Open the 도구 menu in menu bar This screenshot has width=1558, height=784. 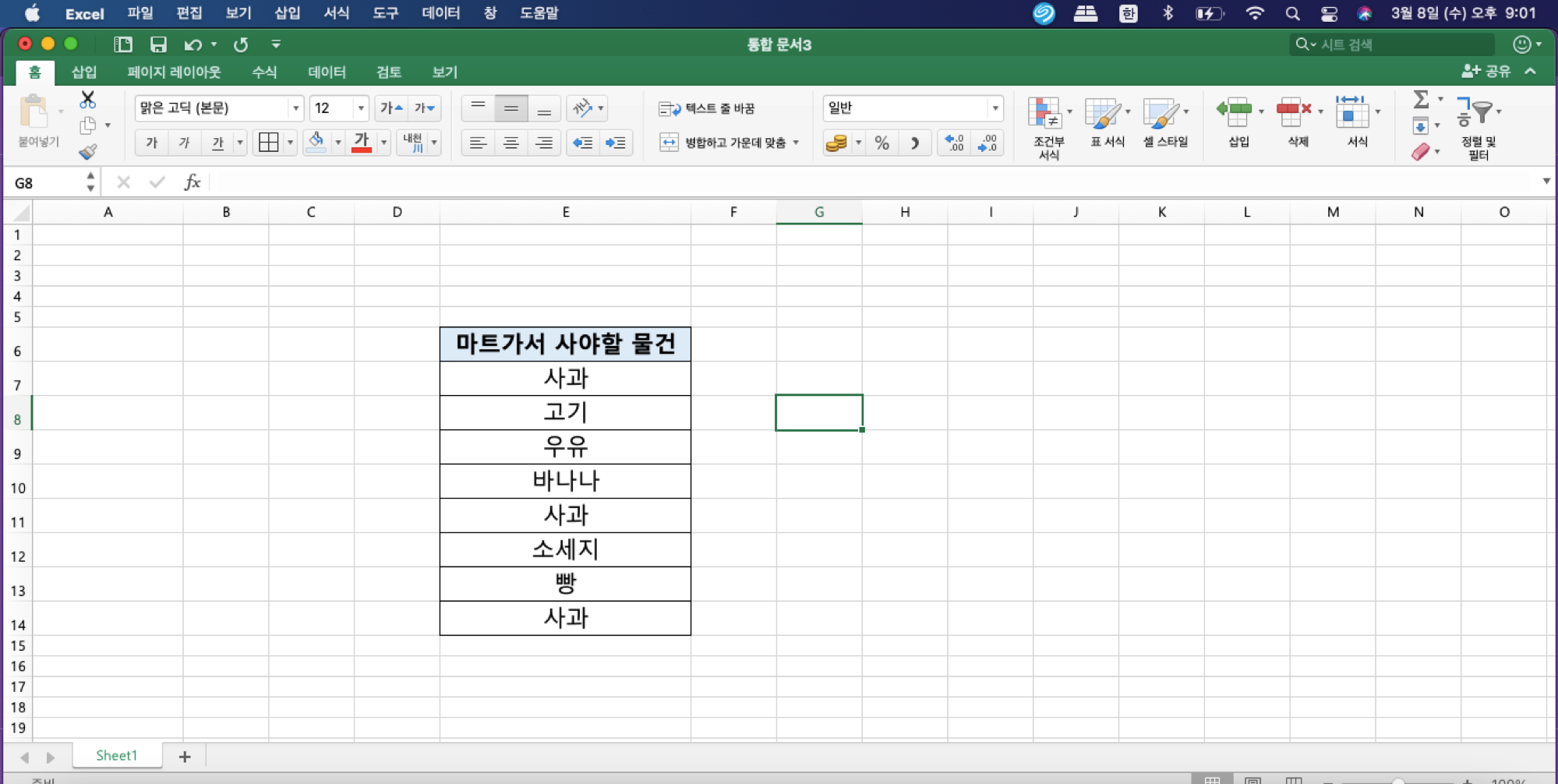(x=385, y=12)
